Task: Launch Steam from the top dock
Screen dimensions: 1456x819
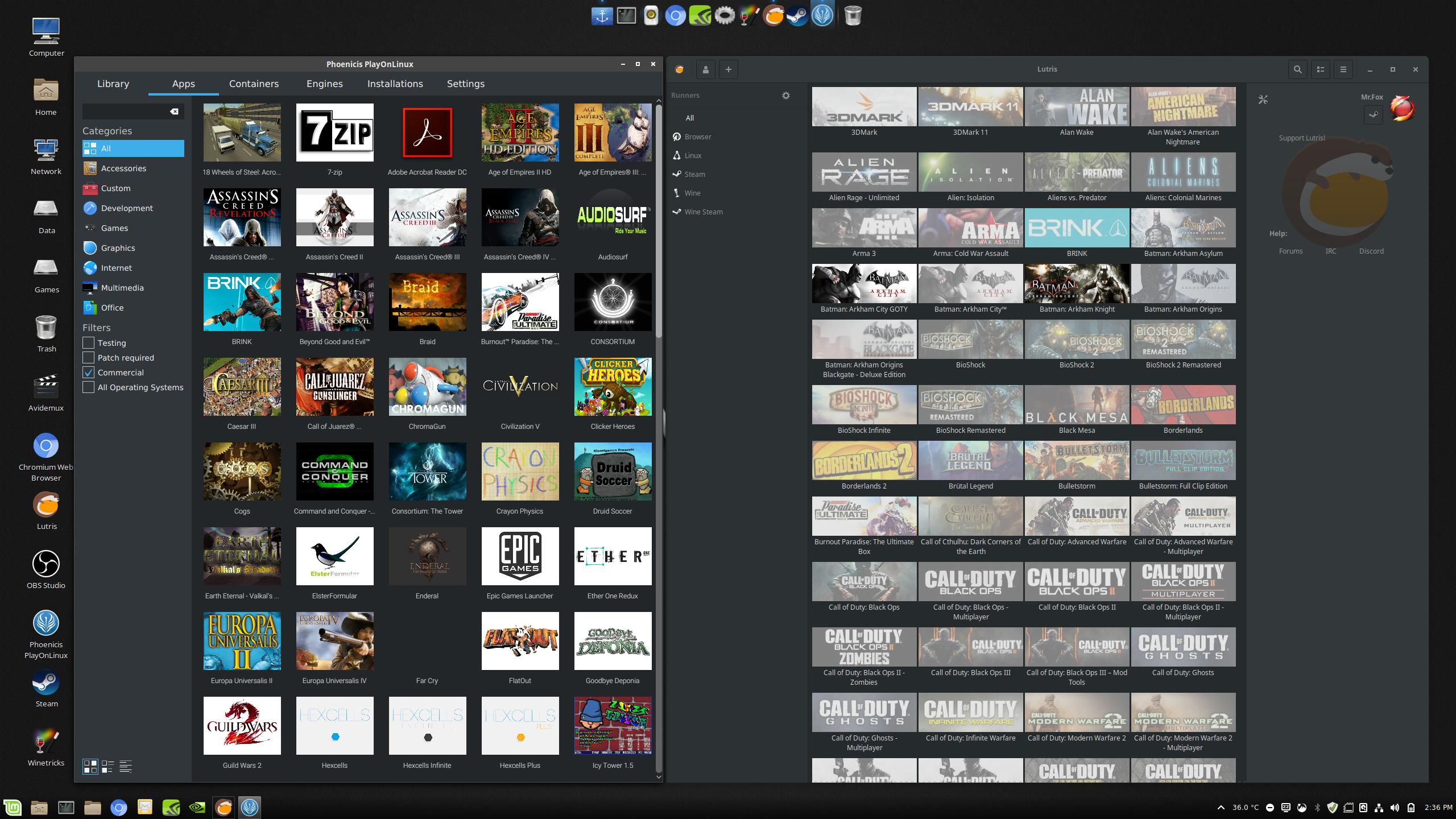Action: pyautogui.click(x=797, y=15)
